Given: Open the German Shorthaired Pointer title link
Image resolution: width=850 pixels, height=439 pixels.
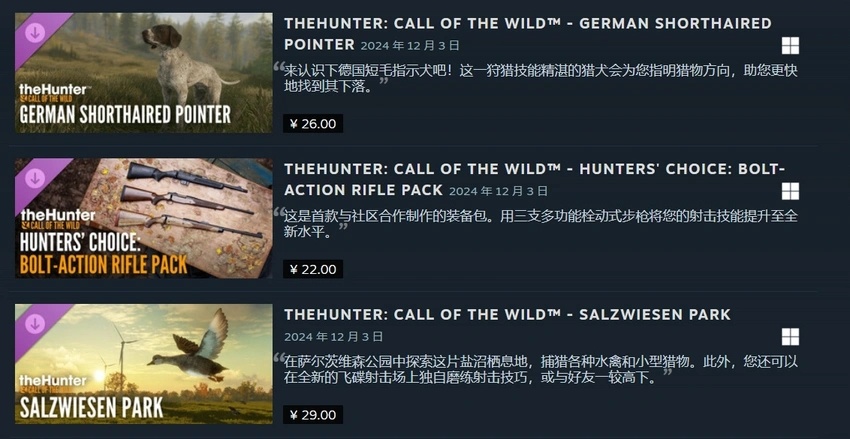Looking at the screenshot, I should point(527,34).
